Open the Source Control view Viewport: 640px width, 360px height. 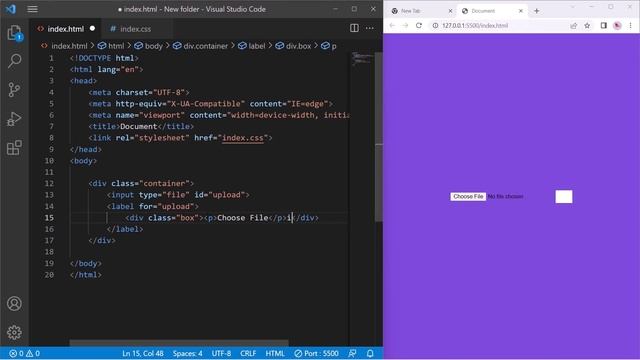(14, 90)
